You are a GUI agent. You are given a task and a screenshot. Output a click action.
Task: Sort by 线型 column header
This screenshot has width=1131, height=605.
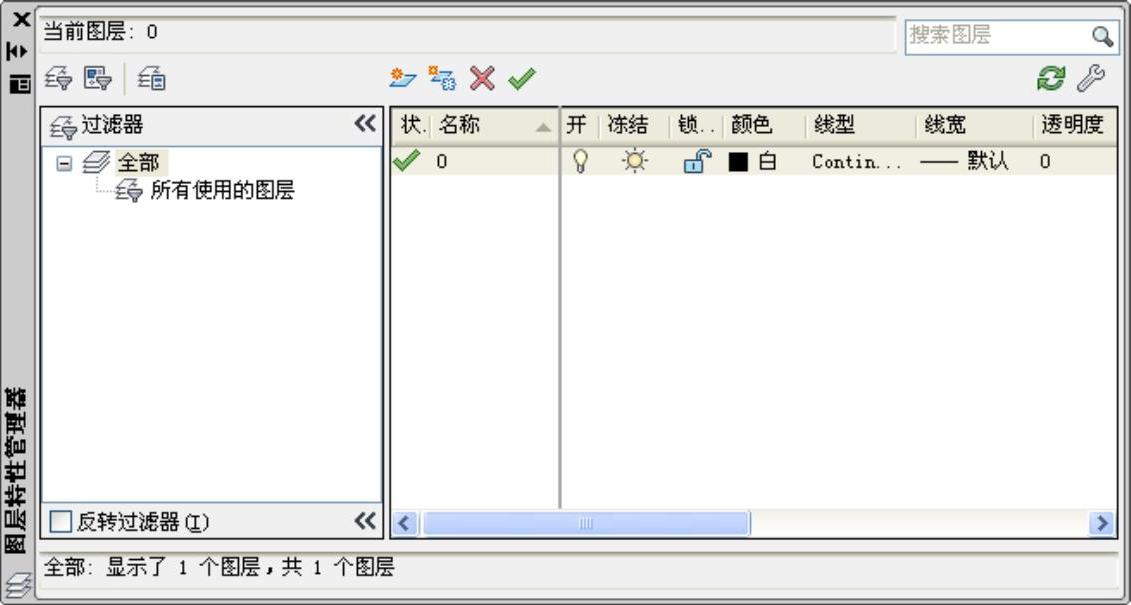pyautogui.click(x=861, y=125)
